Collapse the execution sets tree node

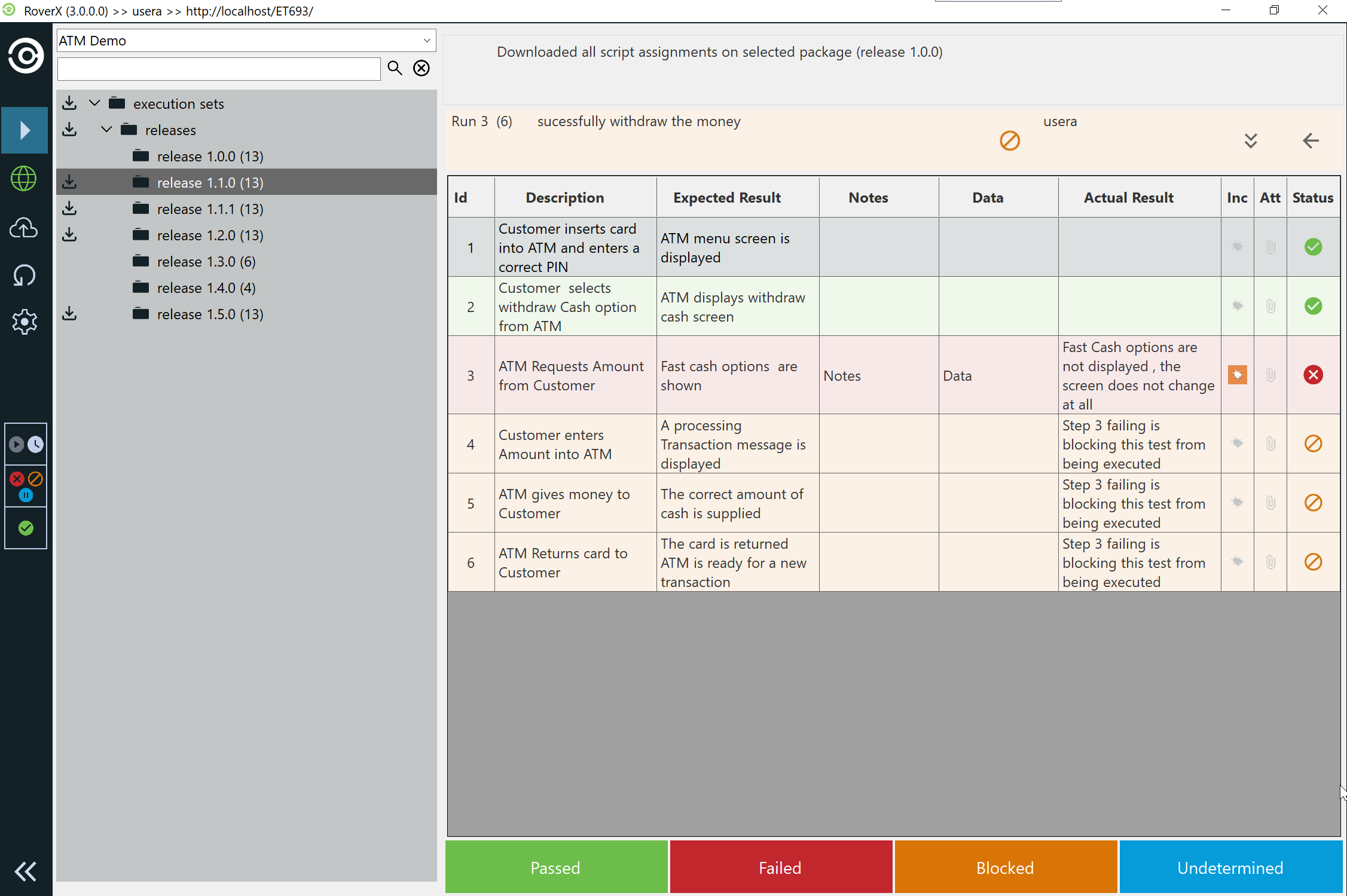94,103
